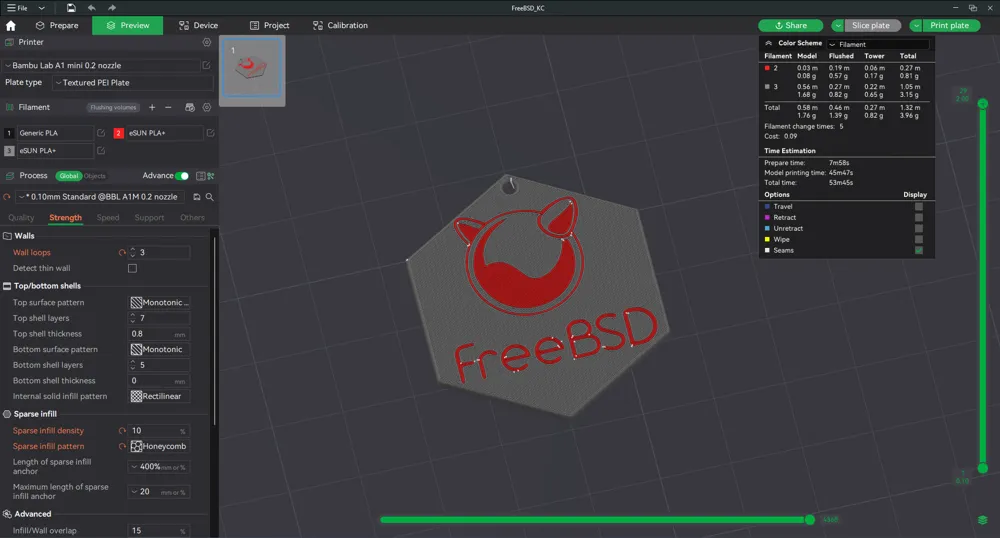Click the vertical layer slider top handle
1000x538 pixels.
point(983,103)
